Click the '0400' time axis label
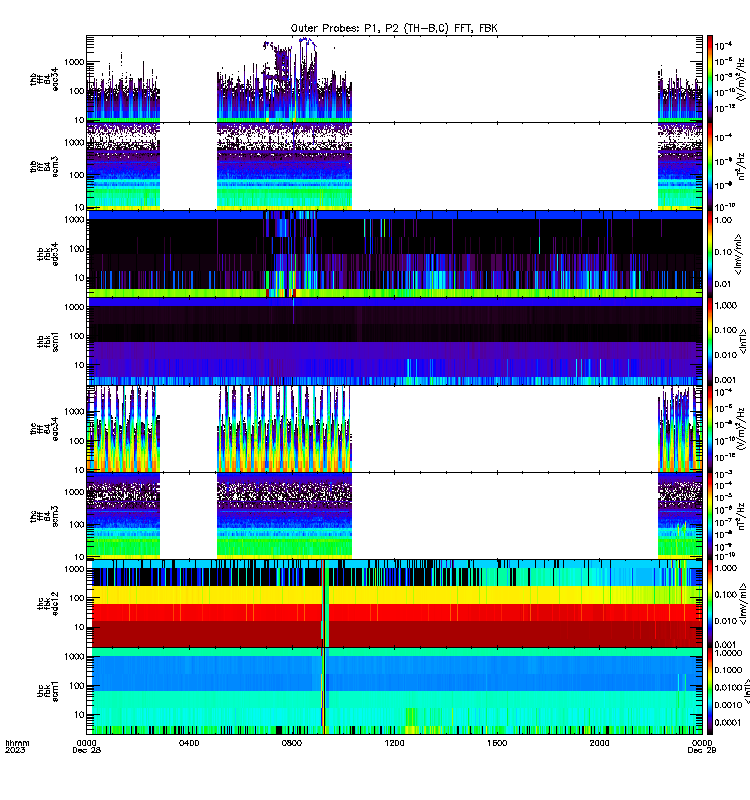Image resolution: width=750 pixels, height=800 pixels. tap(189, 743)
